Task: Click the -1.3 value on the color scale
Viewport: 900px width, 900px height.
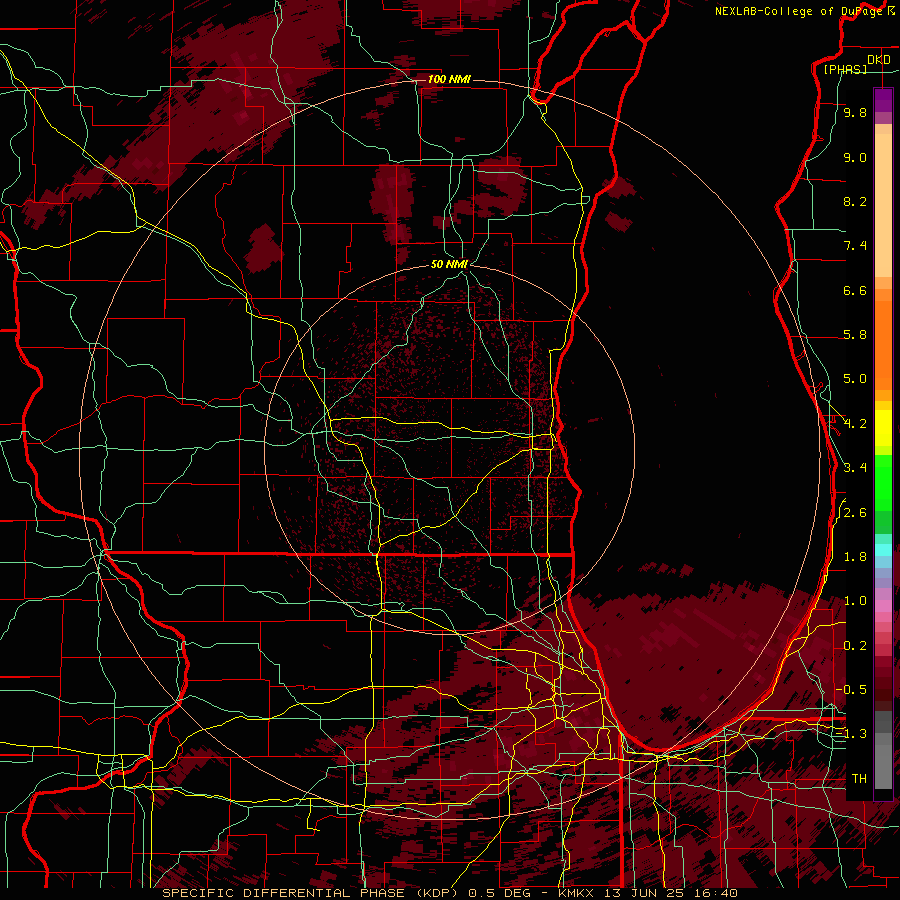Action: [851, 734]
